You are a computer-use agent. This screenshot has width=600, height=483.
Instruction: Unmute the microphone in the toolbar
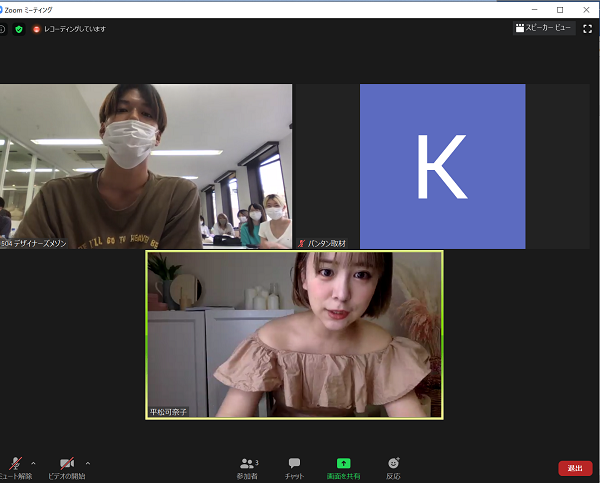click(14, 464)
